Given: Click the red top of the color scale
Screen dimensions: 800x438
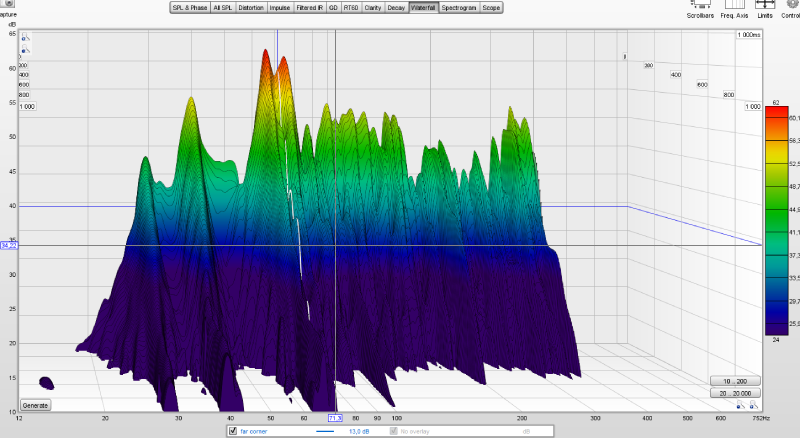Looking at the screenshot, I should click(776, 112).
